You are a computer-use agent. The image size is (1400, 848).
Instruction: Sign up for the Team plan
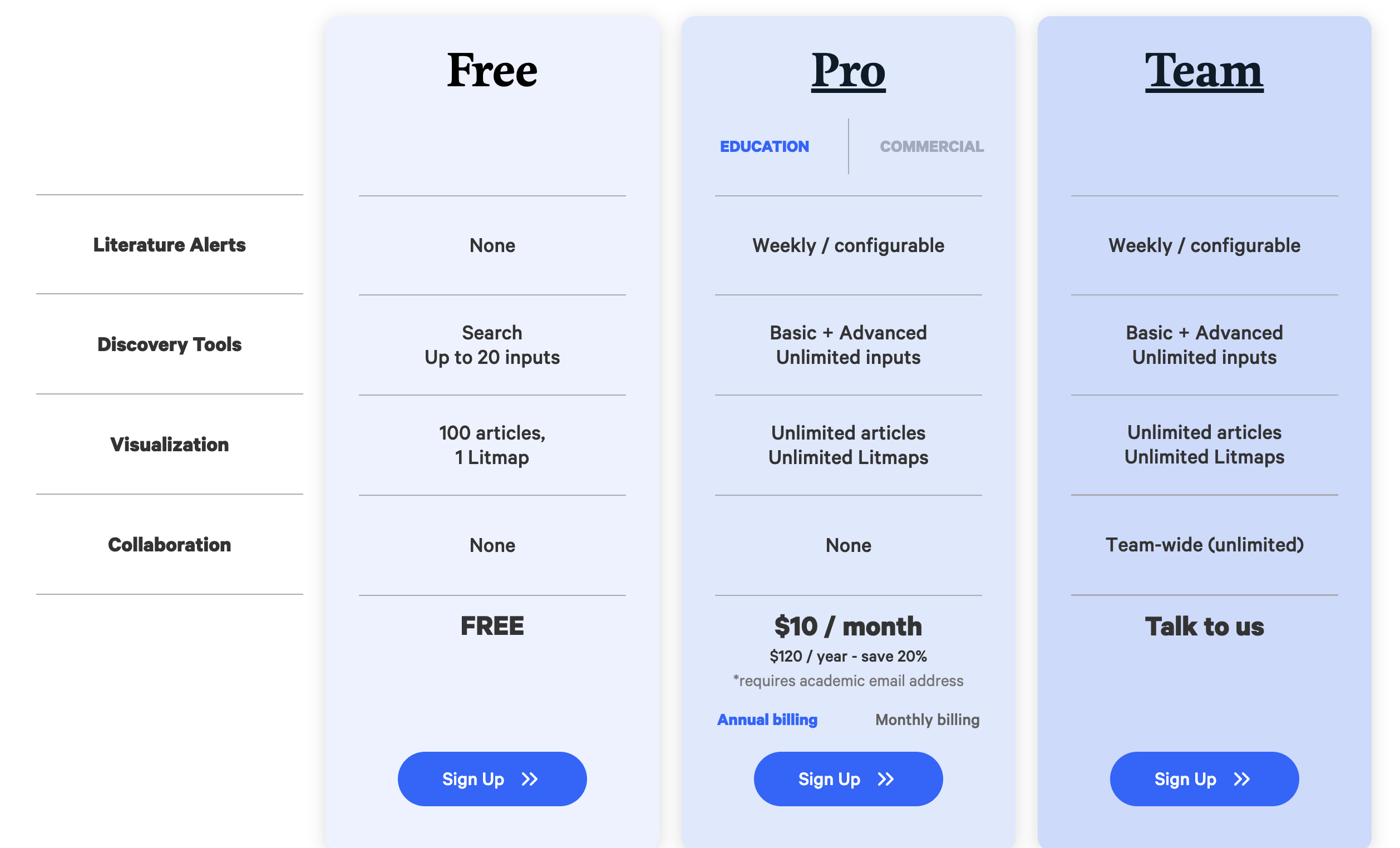[1205, 778]
